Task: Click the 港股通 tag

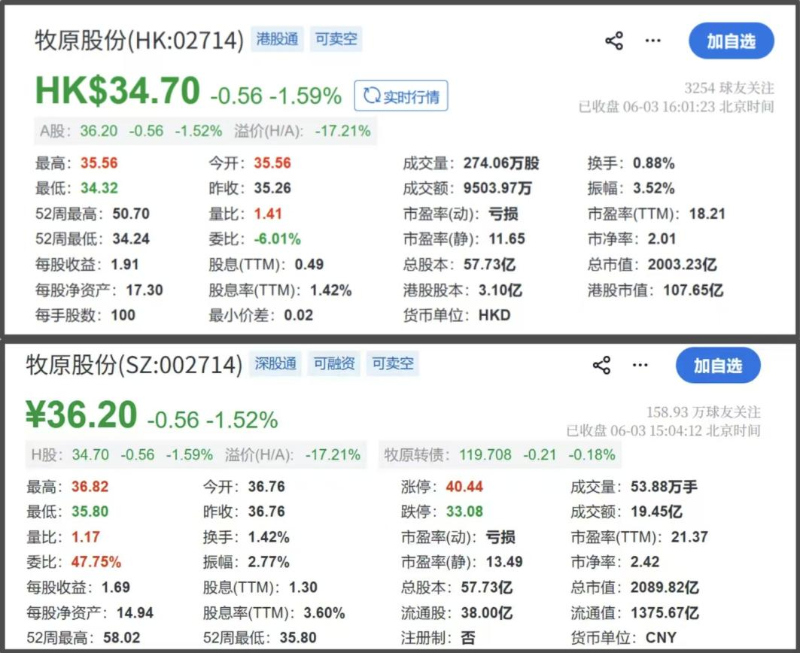Action: [x=277, y=39]
